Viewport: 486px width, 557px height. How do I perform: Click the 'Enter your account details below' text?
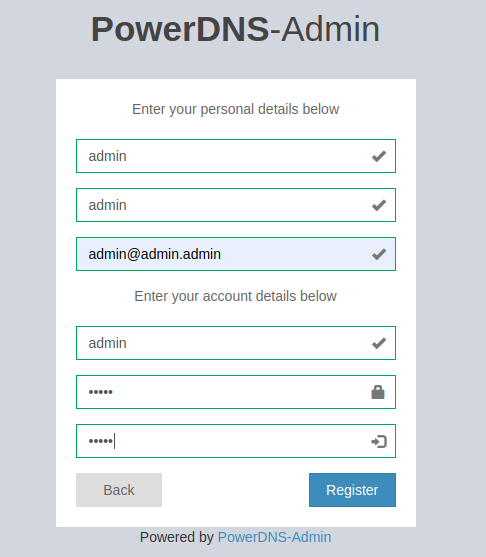point(236,296)
